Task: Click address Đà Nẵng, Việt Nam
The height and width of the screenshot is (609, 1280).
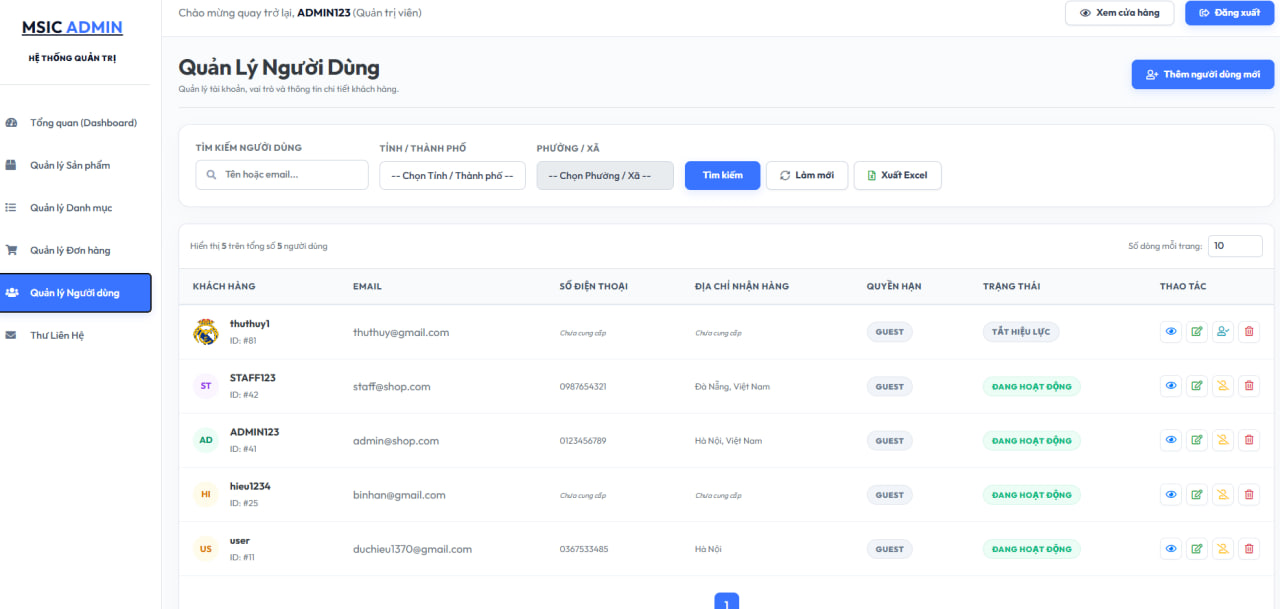Action: click(732, 386)
